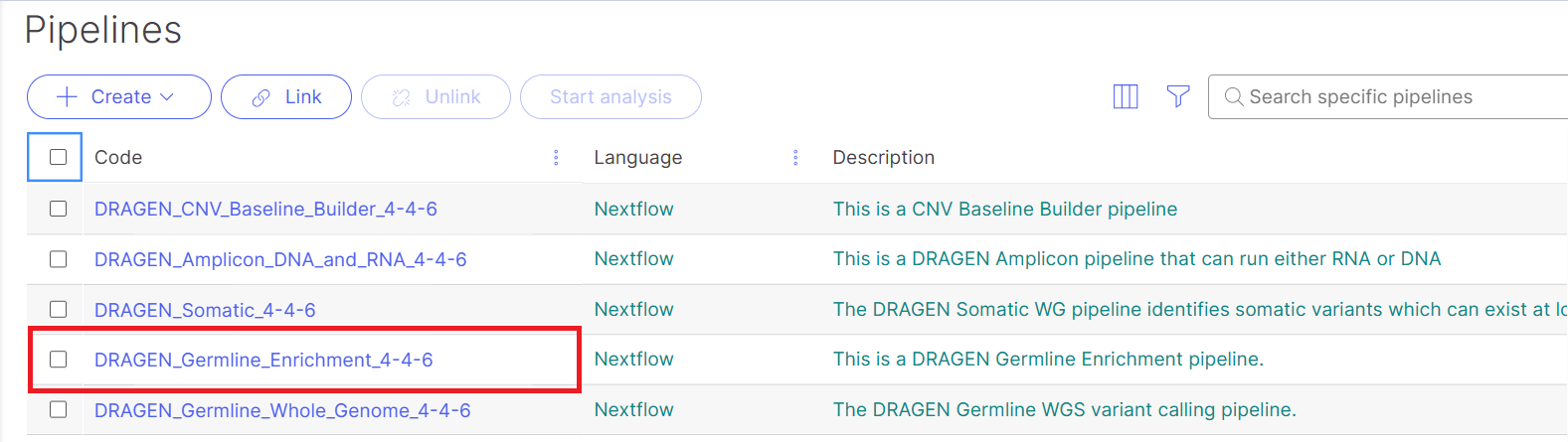Sort by the Code column header
Image resolution: width=1568 pixels, height=442 pixels.
coord(118,158)
